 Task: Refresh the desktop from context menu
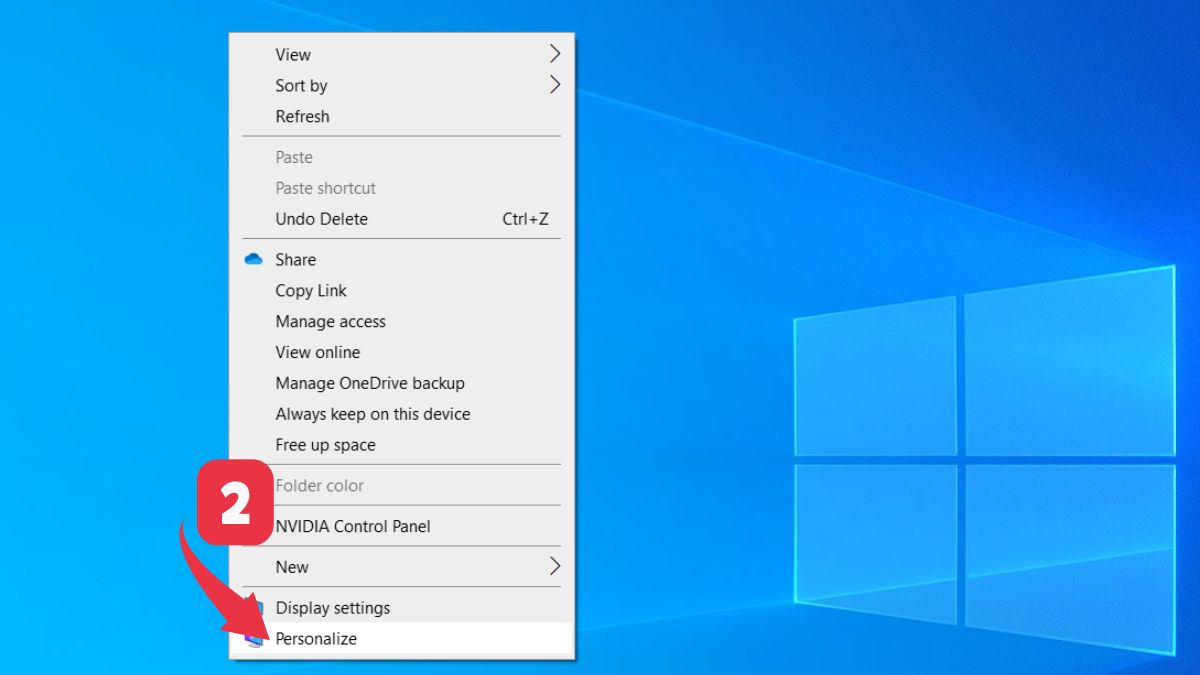[x=302, y=116]
